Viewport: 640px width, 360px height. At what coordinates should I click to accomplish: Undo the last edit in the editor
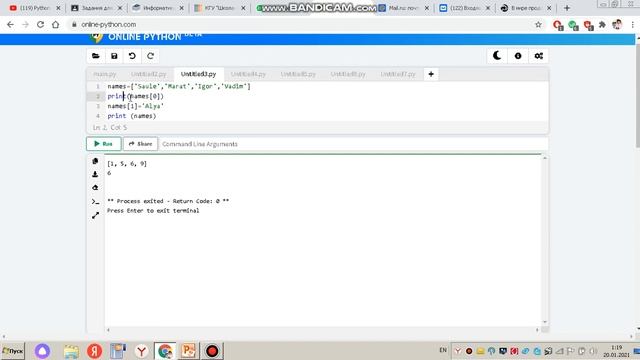click(132, 56)
